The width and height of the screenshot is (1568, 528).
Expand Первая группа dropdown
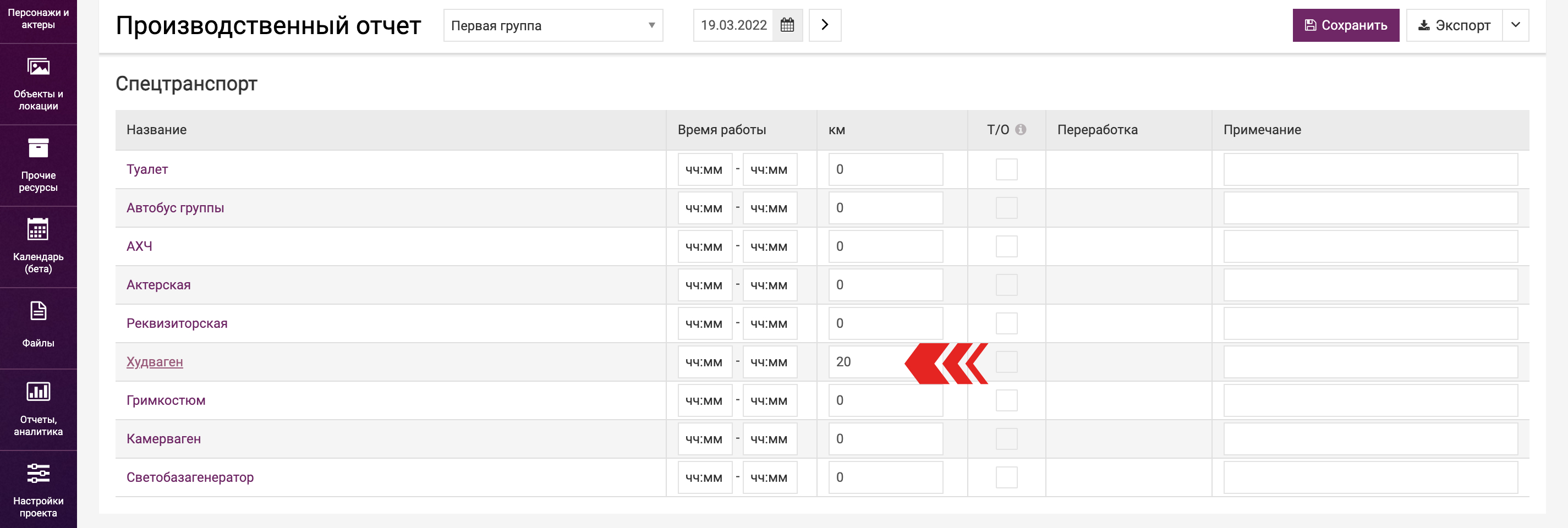pos(553,25)
